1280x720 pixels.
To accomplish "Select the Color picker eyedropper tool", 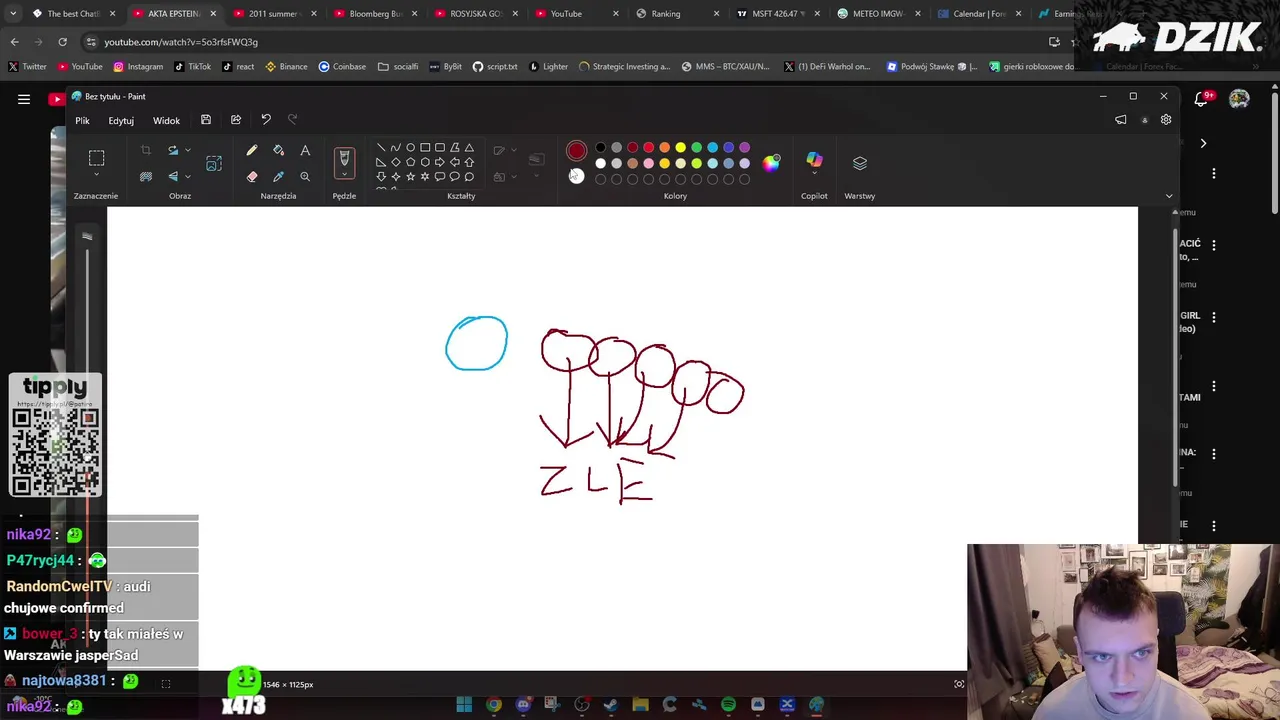I will (x=279, y=176).
